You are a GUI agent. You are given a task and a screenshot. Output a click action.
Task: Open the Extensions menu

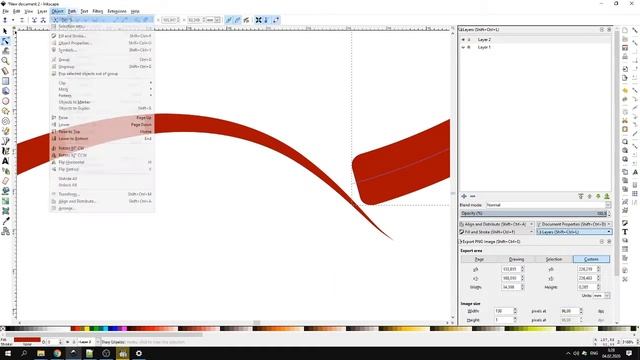tap(117, 11)
